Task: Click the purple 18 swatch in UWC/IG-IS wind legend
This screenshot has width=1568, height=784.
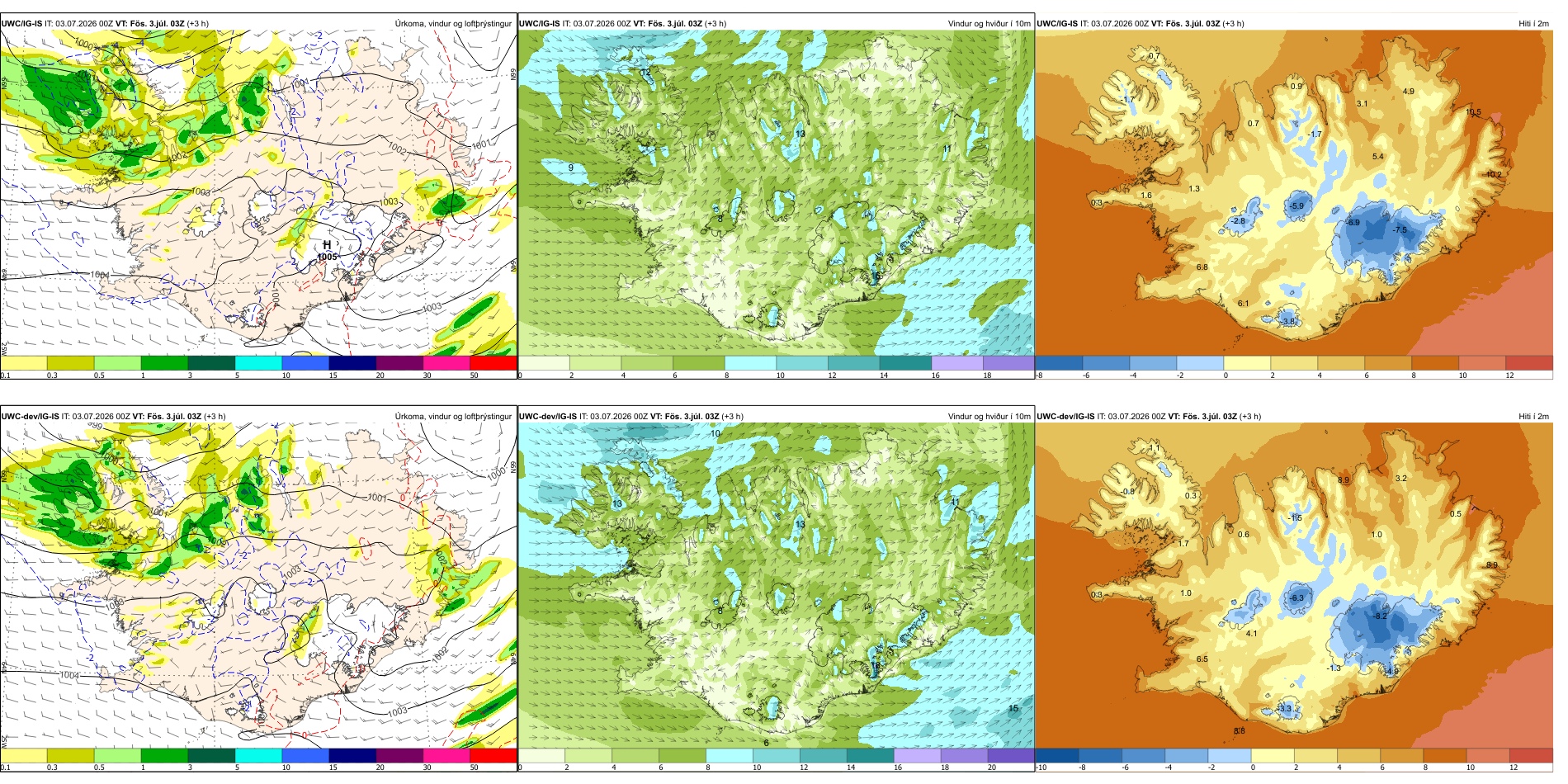Action: point(1008,363)
